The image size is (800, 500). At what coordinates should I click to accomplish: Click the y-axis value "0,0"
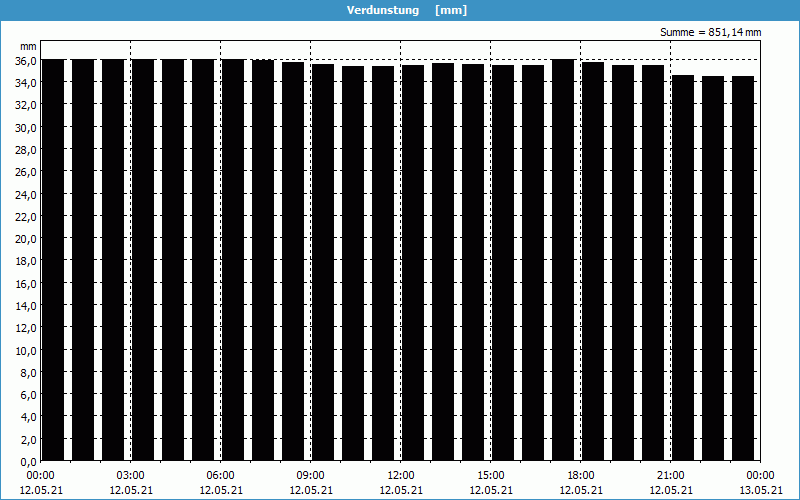point(28,462)
